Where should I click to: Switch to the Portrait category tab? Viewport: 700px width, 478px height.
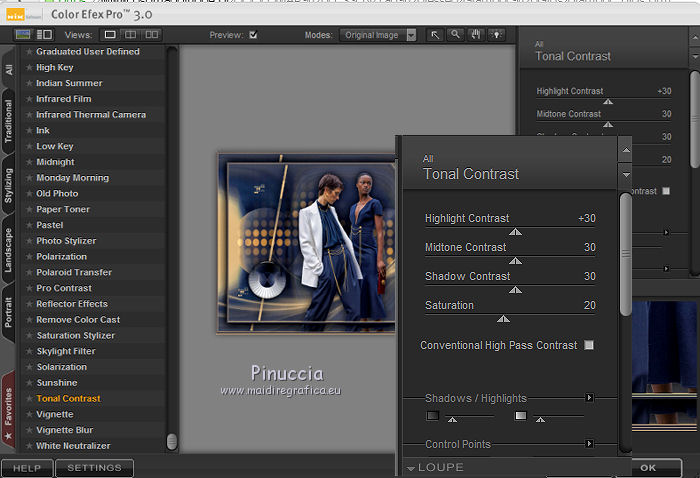pos(8,312)
